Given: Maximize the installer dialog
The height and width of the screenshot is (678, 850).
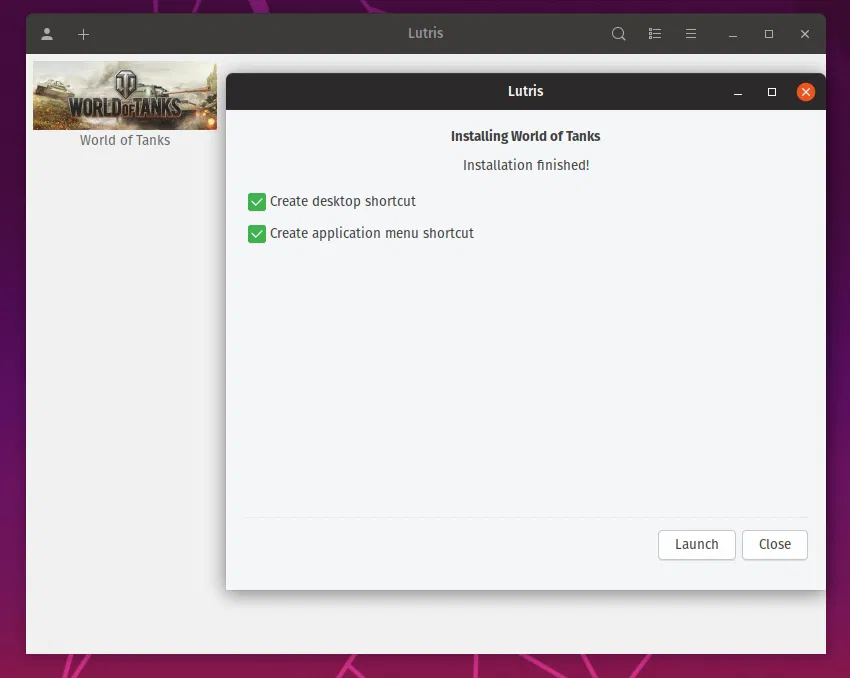Looking at the screenshot, I should point(772,92).
